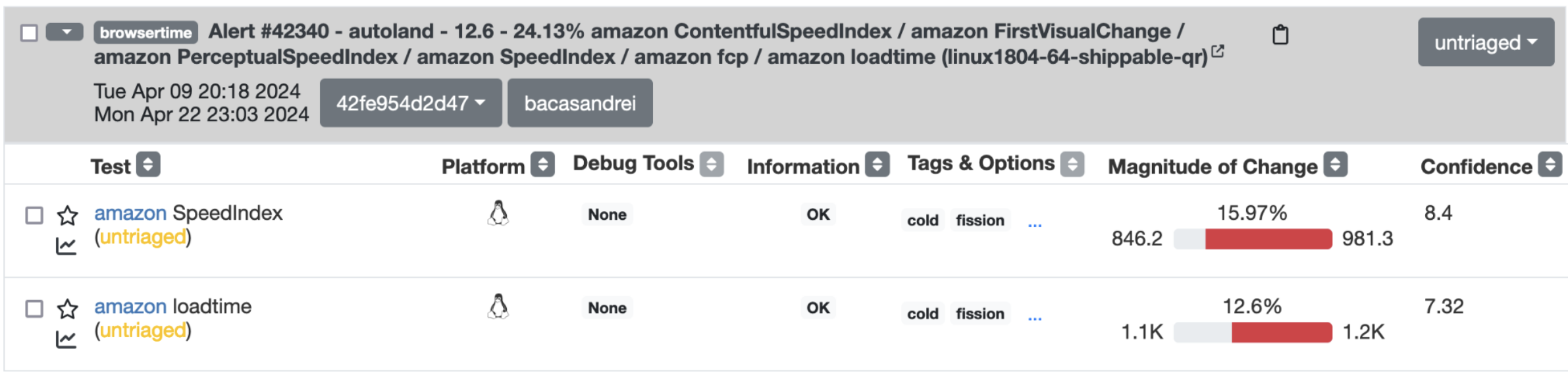Check the amazon loadtime row checkbox

[34, 309]
